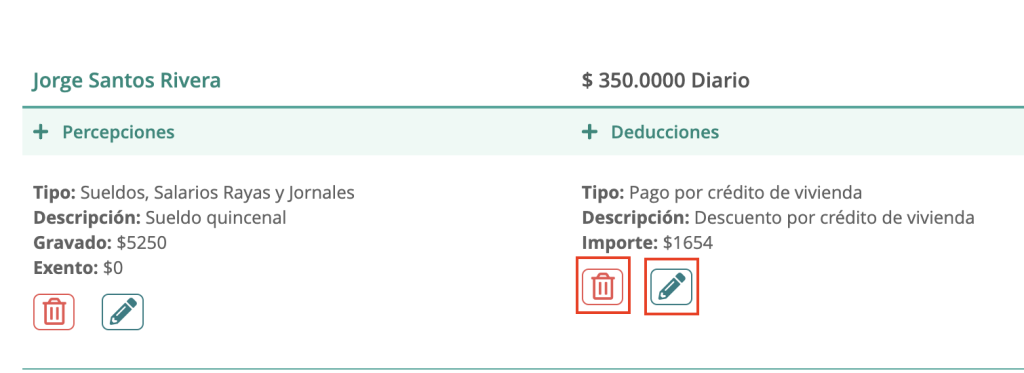
Task: Select the Importe $1654 amount
Action: click(647, 243)
